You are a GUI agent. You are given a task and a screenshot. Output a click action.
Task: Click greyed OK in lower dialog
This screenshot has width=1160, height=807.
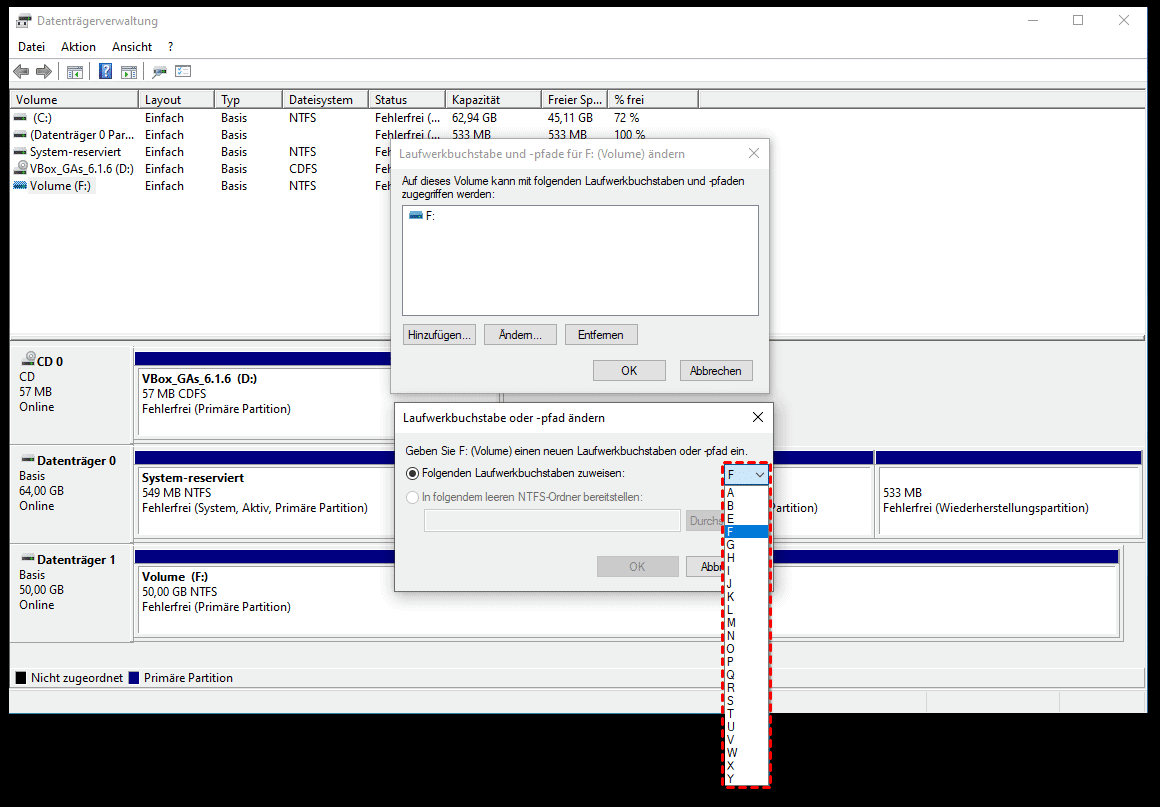[637, 567]
